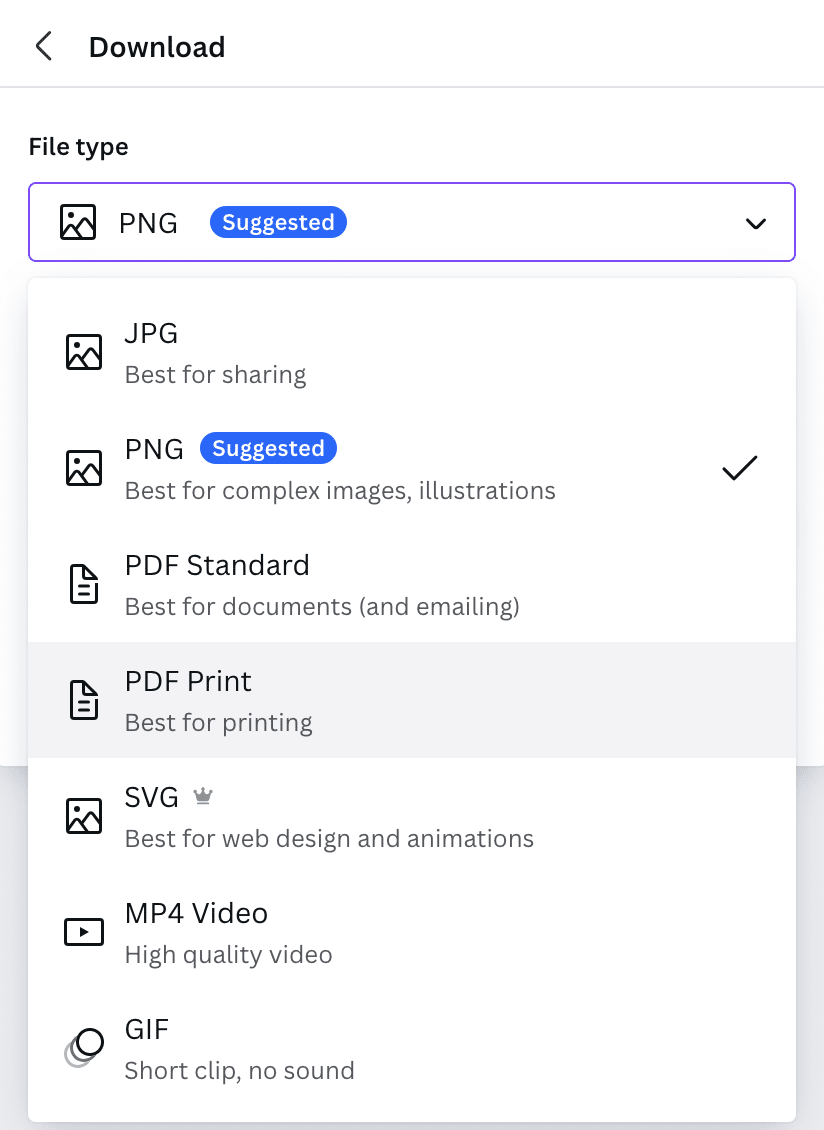Click the GIF overlapping circles icon

(x=84, y=1047)
